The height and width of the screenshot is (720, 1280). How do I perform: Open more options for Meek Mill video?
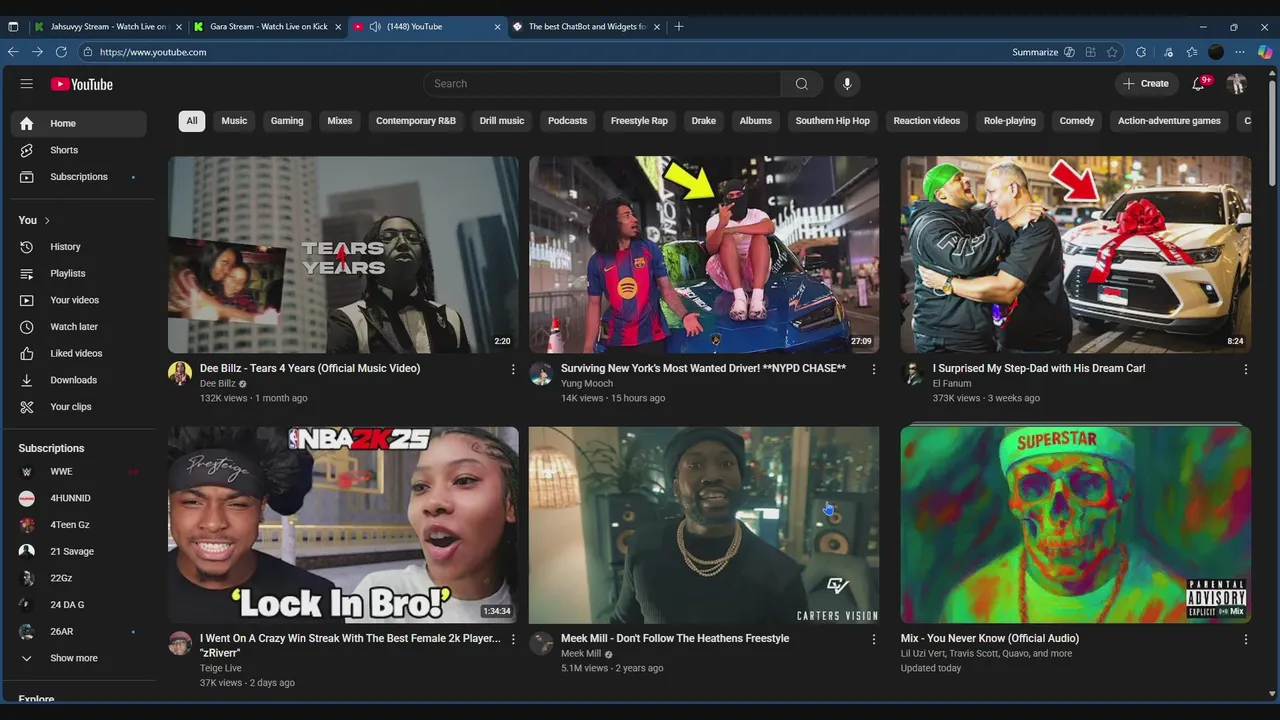[x=874, y=639]
